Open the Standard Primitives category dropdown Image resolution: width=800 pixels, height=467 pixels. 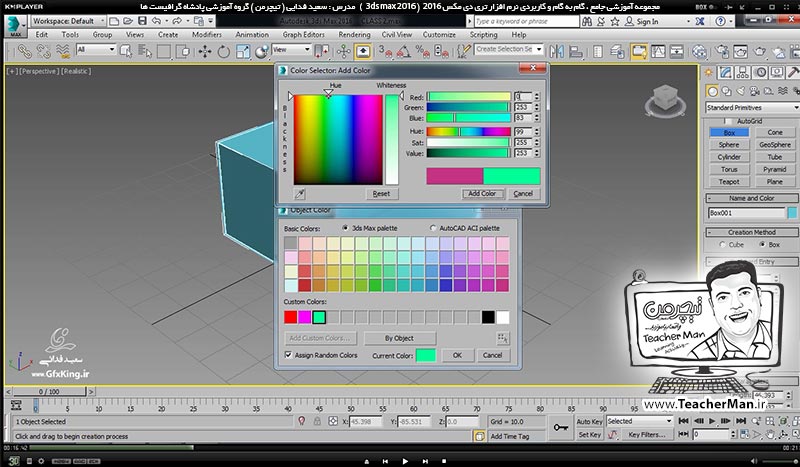click(753, 108)
